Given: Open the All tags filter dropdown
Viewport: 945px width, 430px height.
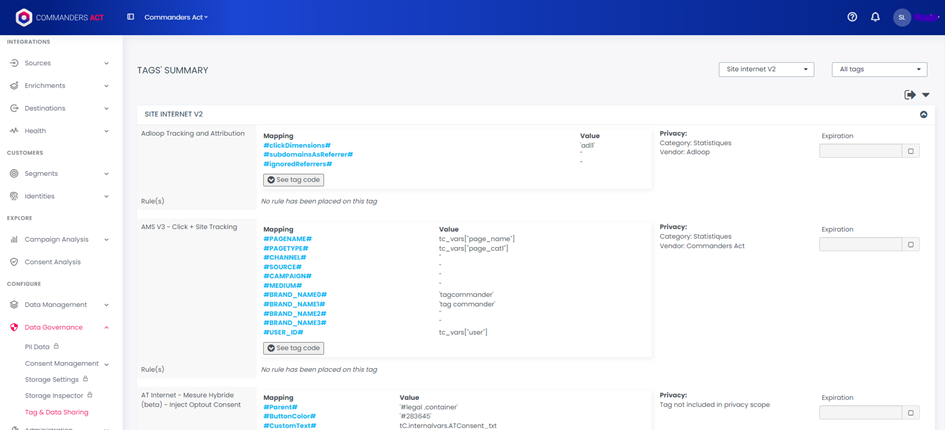Looking at the screenshot, I should (x=878, y=69).
